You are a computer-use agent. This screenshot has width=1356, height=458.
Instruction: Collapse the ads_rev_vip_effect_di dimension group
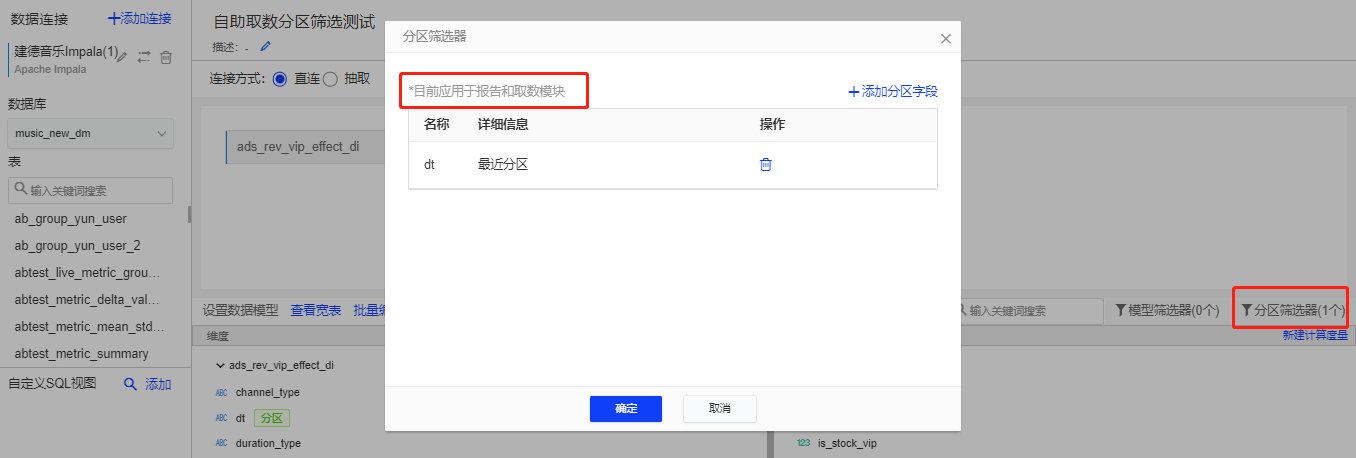(x=220, y=366)
